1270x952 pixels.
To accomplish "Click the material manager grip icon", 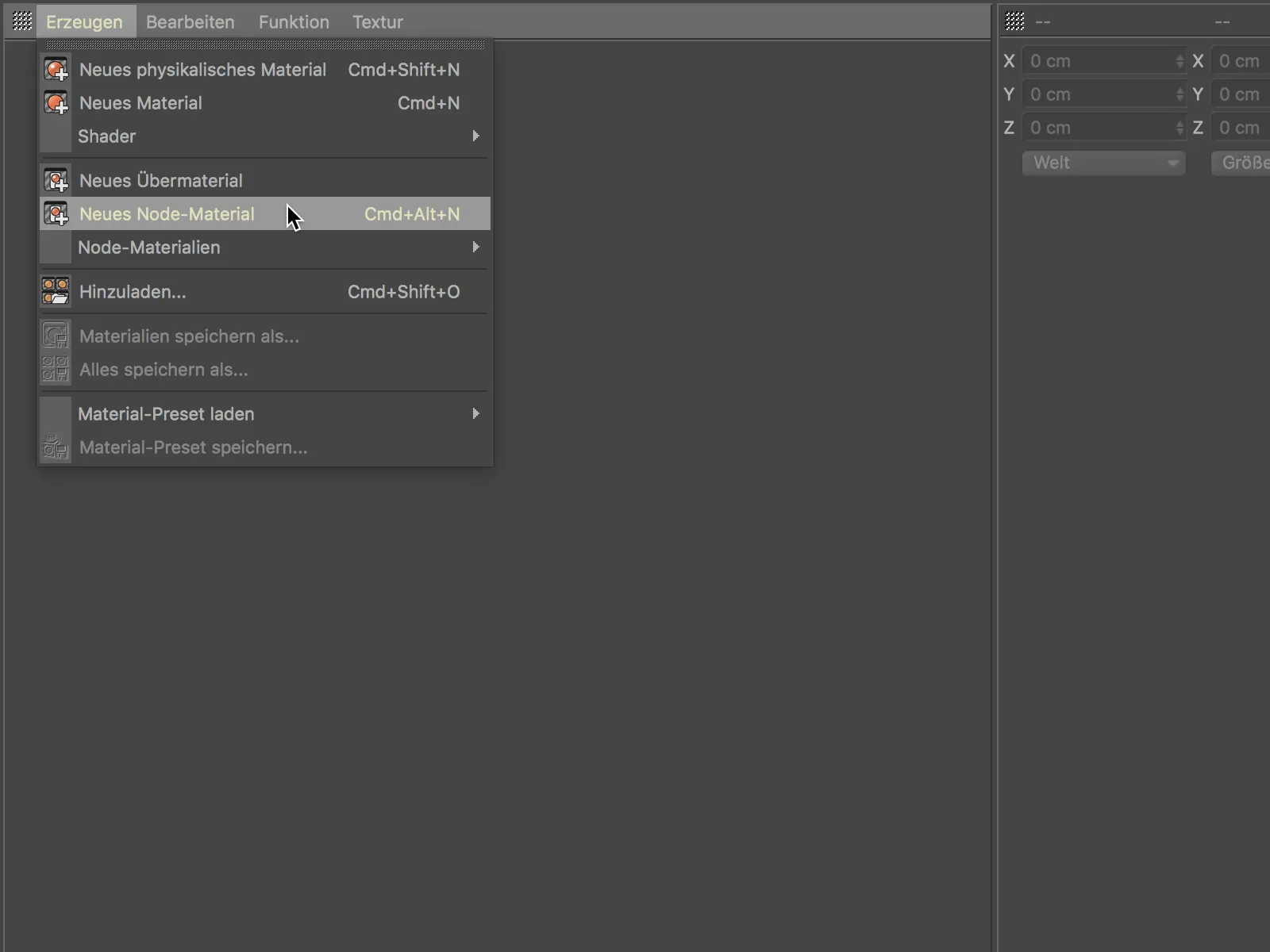I will pyautogui.click(x=22, y=21).
